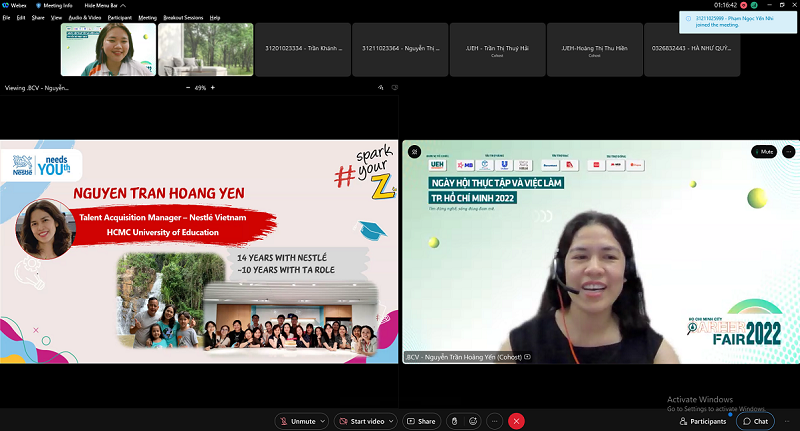Expand video options arrow beside Start video
800x431 pixels.
click(x=391, y=421)
